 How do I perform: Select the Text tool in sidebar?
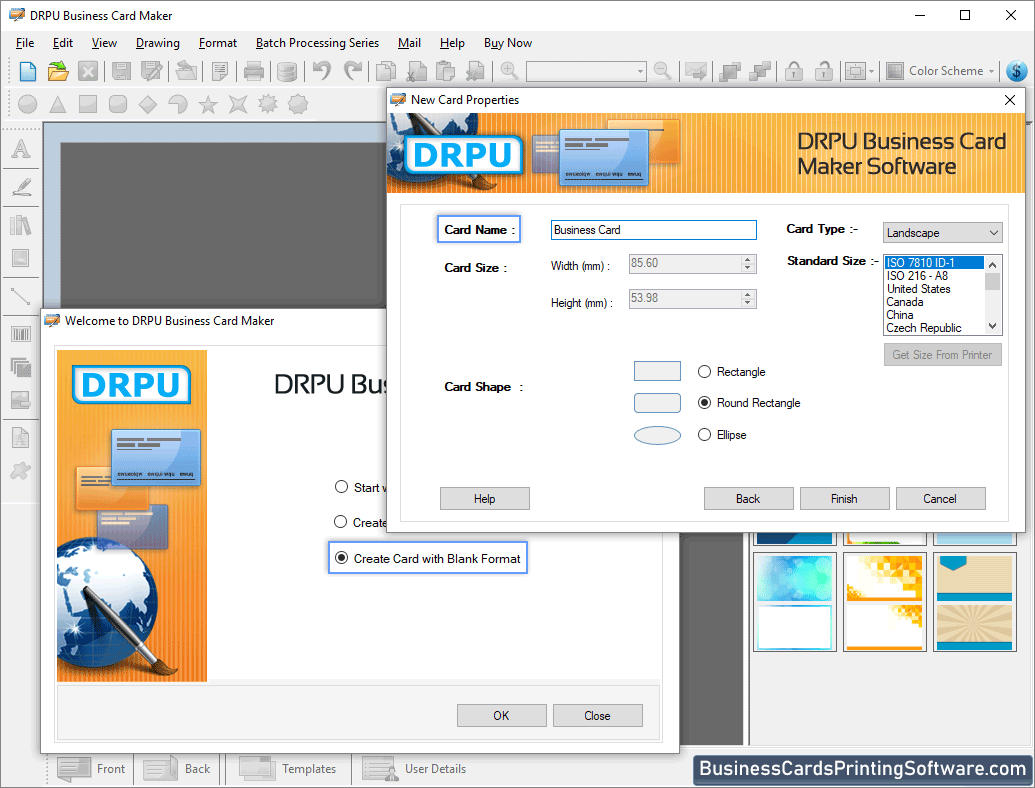[21, 148]
